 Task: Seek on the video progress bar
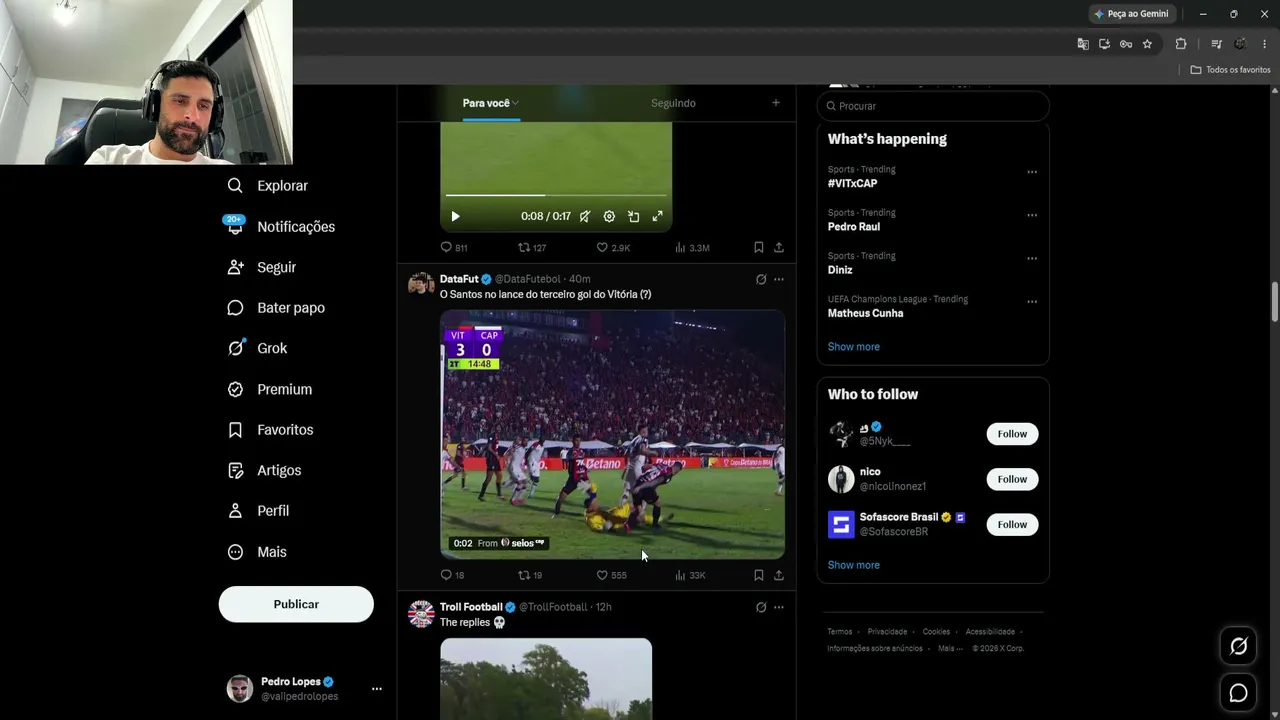pos(556,195)
